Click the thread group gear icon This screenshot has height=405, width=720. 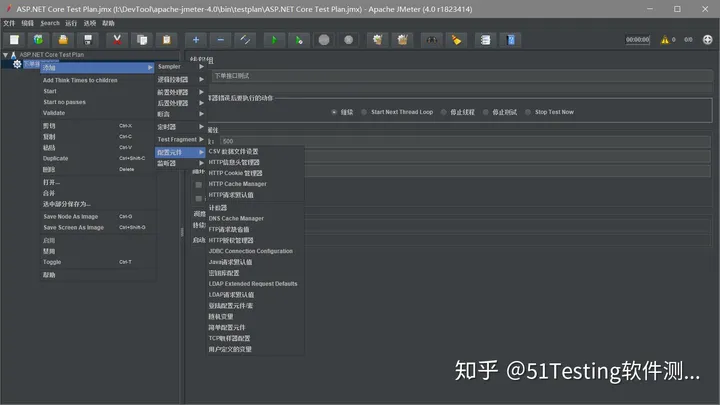tap(17, 64)
